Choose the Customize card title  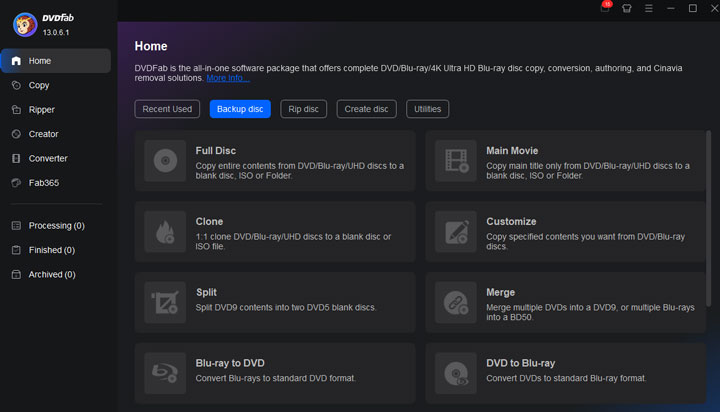[x=511, y=221]
